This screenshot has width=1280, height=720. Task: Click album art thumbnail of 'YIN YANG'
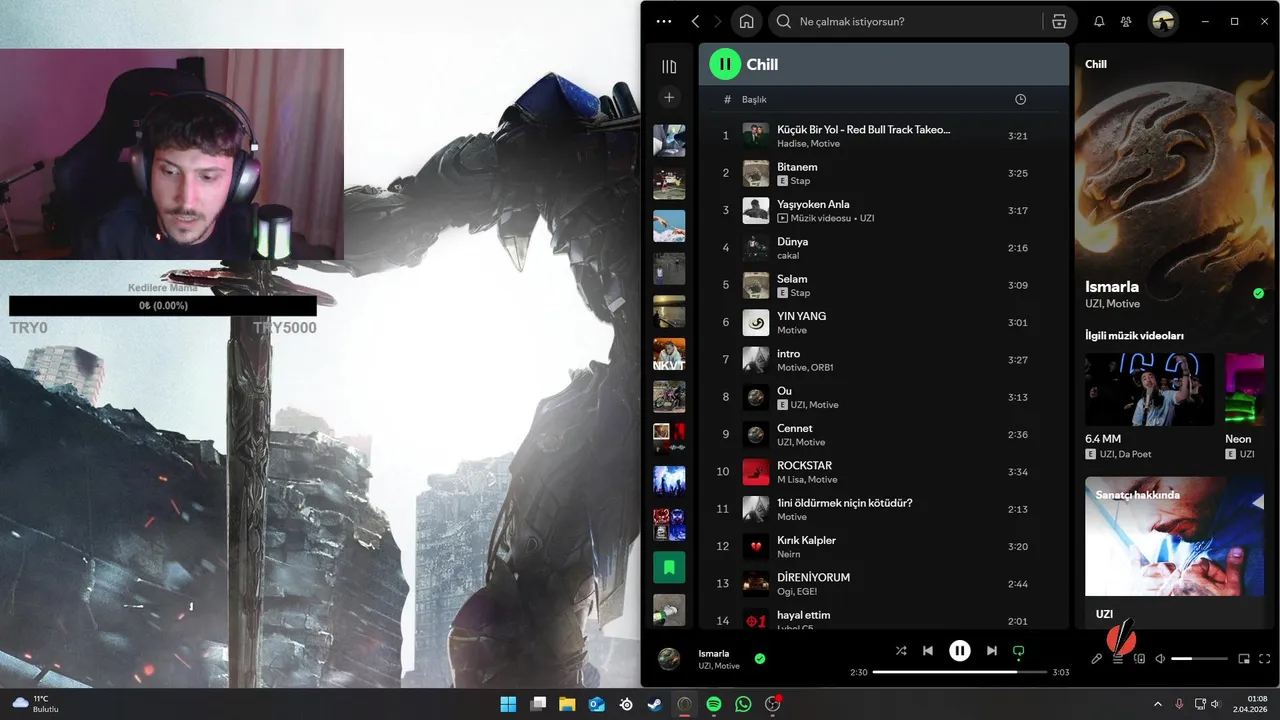click(x=756, y=322)
